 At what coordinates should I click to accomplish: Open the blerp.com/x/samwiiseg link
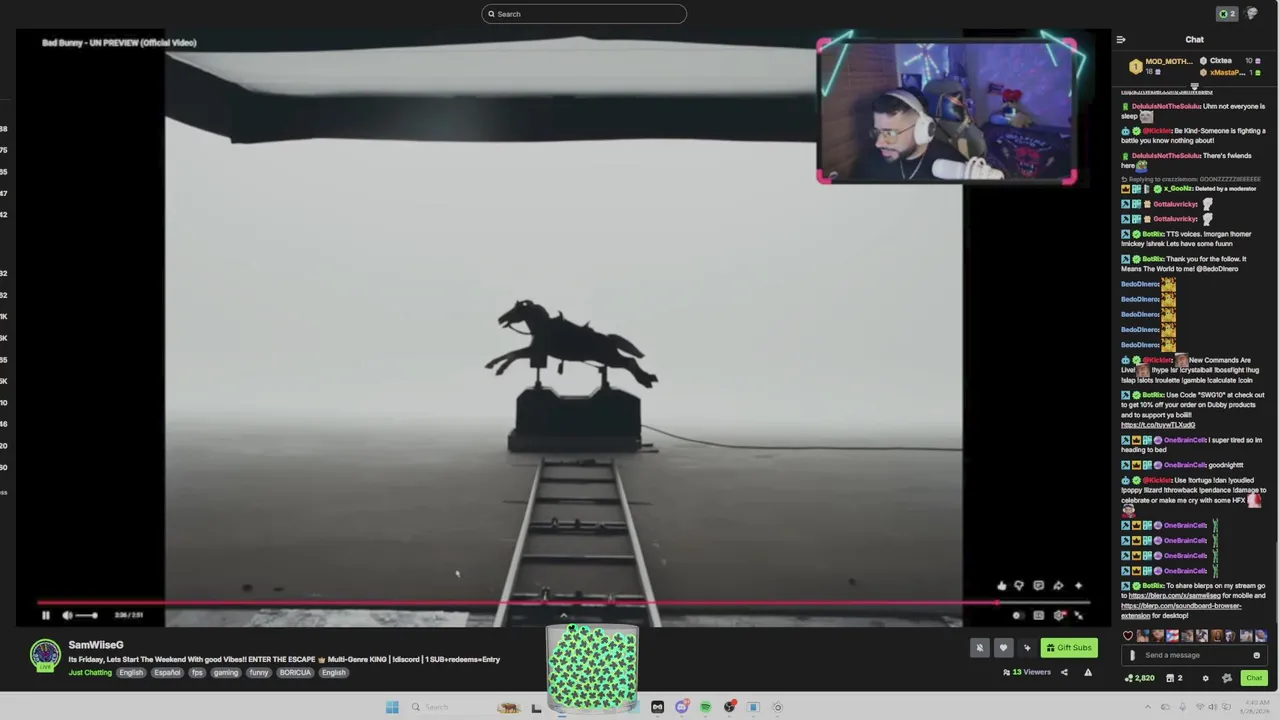pos(1175,596)
